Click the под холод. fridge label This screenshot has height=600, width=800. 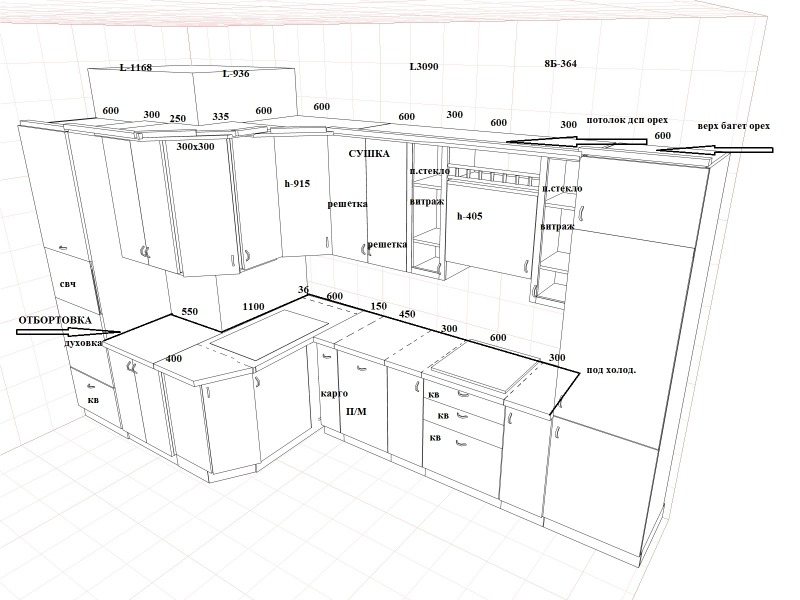tap(611, 370)
